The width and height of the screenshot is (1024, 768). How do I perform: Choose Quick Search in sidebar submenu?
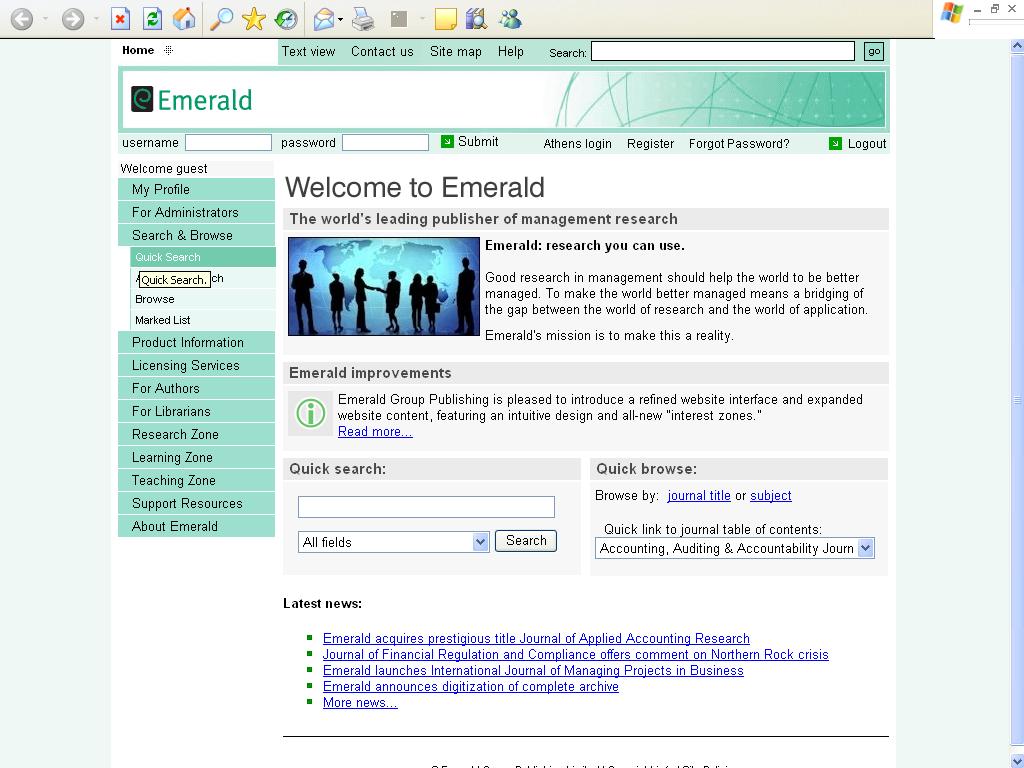(x=202, y=257)
